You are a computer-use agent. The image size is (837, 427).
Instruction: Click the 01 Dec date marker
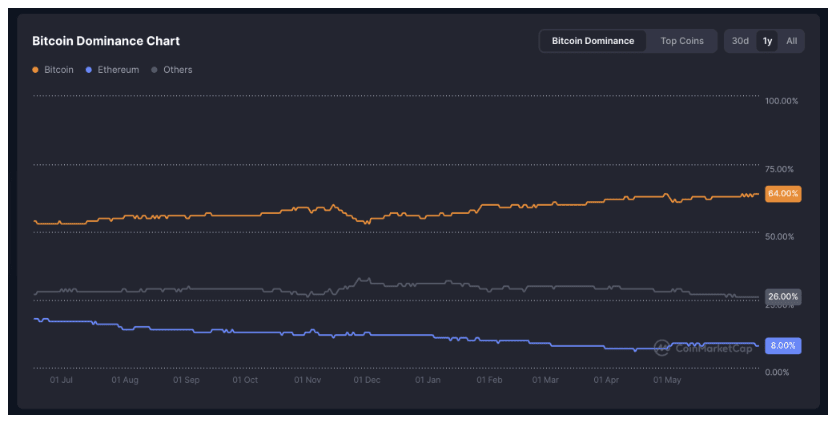(x=367, y=380)
